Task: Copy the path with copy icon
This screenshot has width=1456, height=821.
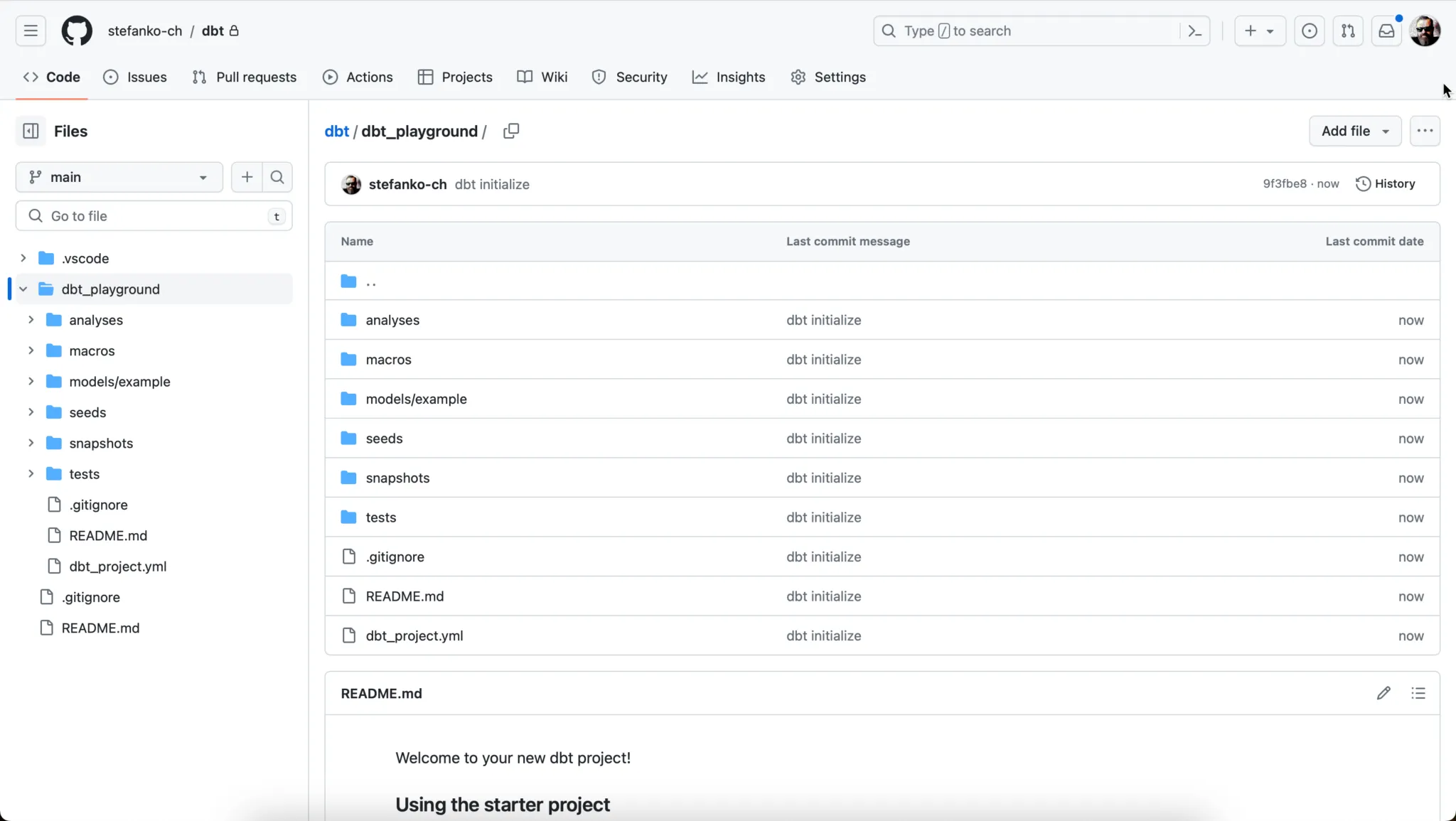Action: point(511,131)
